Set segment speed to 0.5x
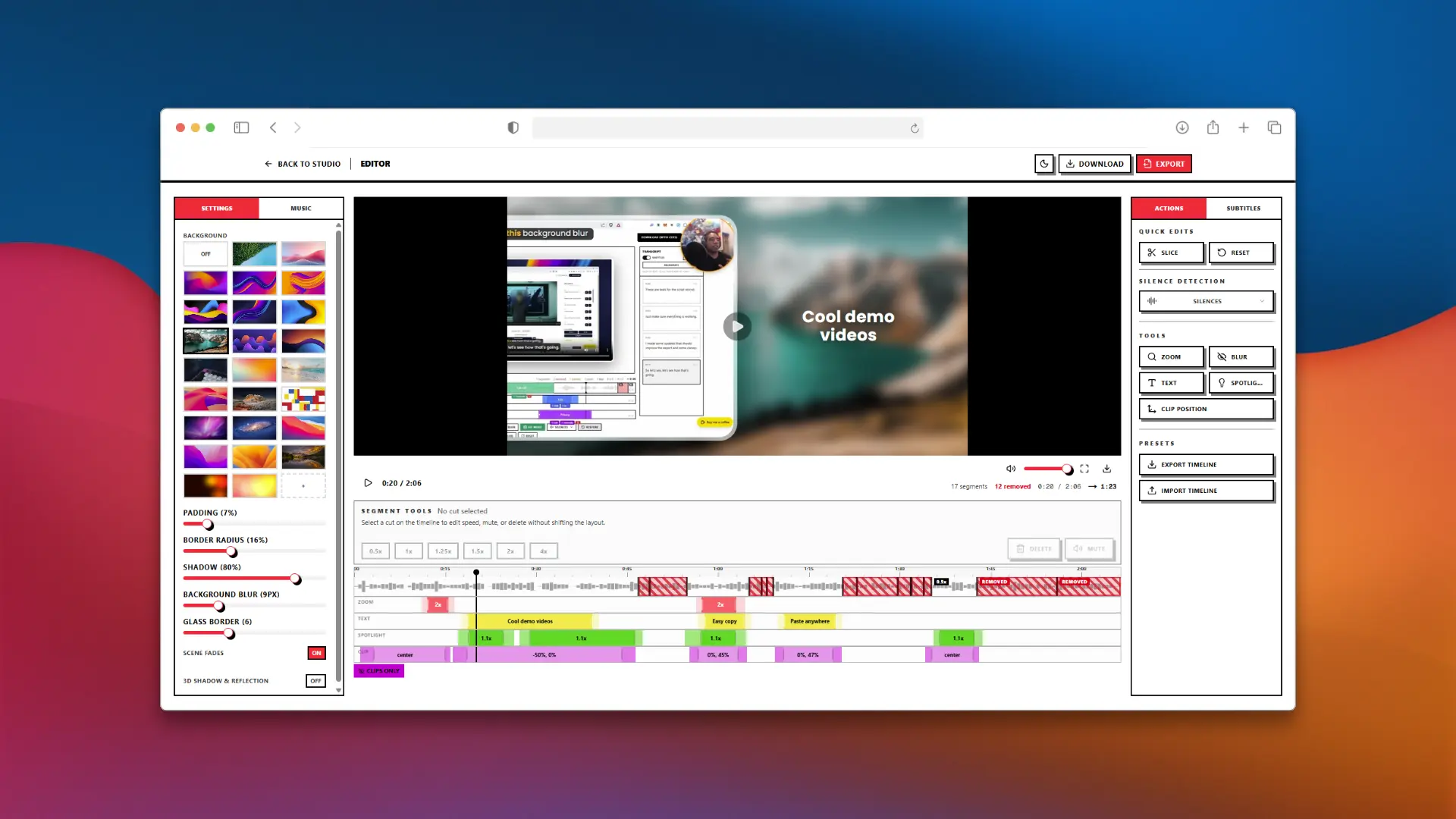This screenshot has height=819, width=1456. pos(375,551)
